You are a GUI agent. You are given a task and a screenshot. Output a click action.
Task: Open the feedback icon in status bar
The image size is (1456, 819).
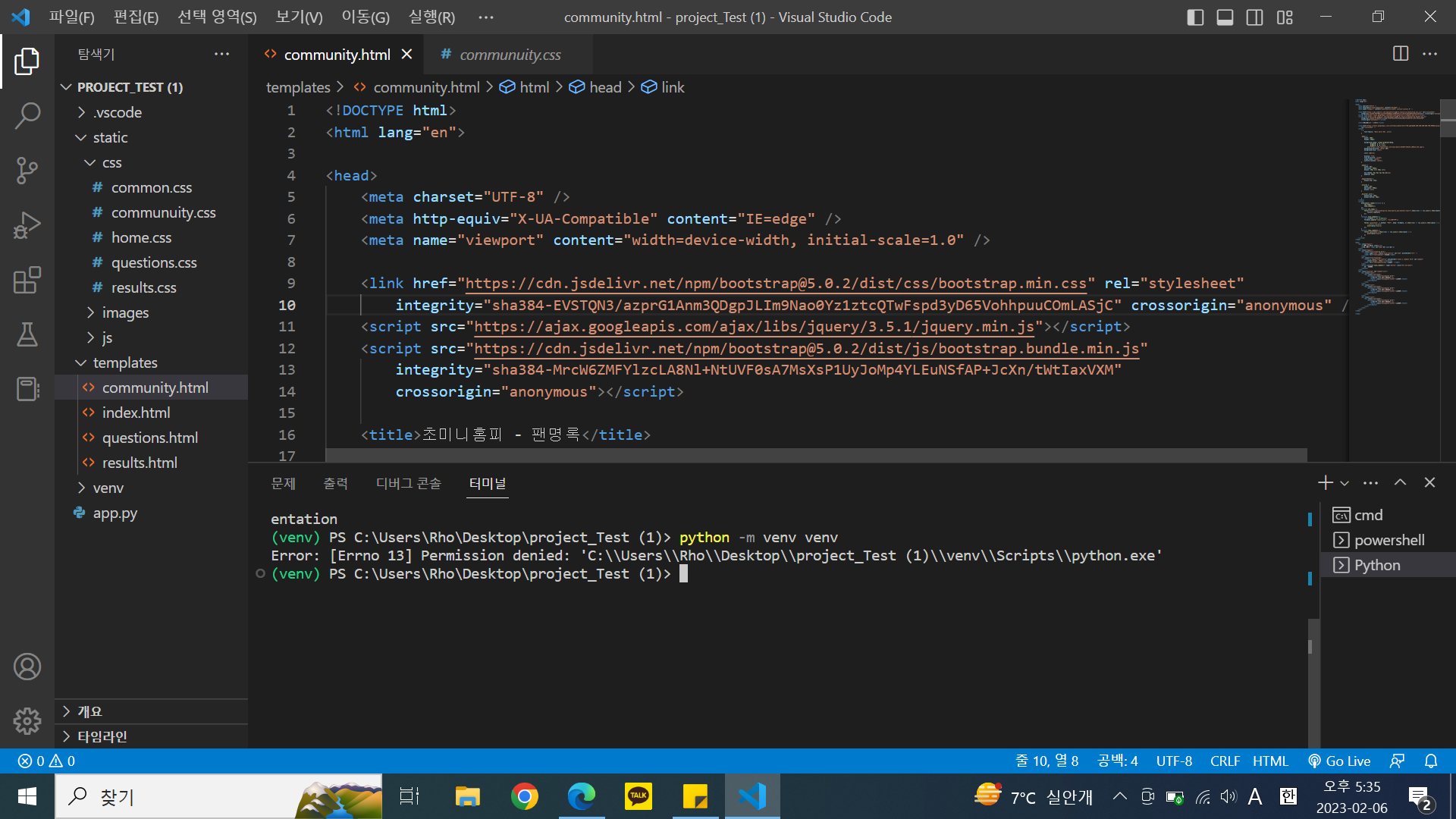pos(1397,761)
